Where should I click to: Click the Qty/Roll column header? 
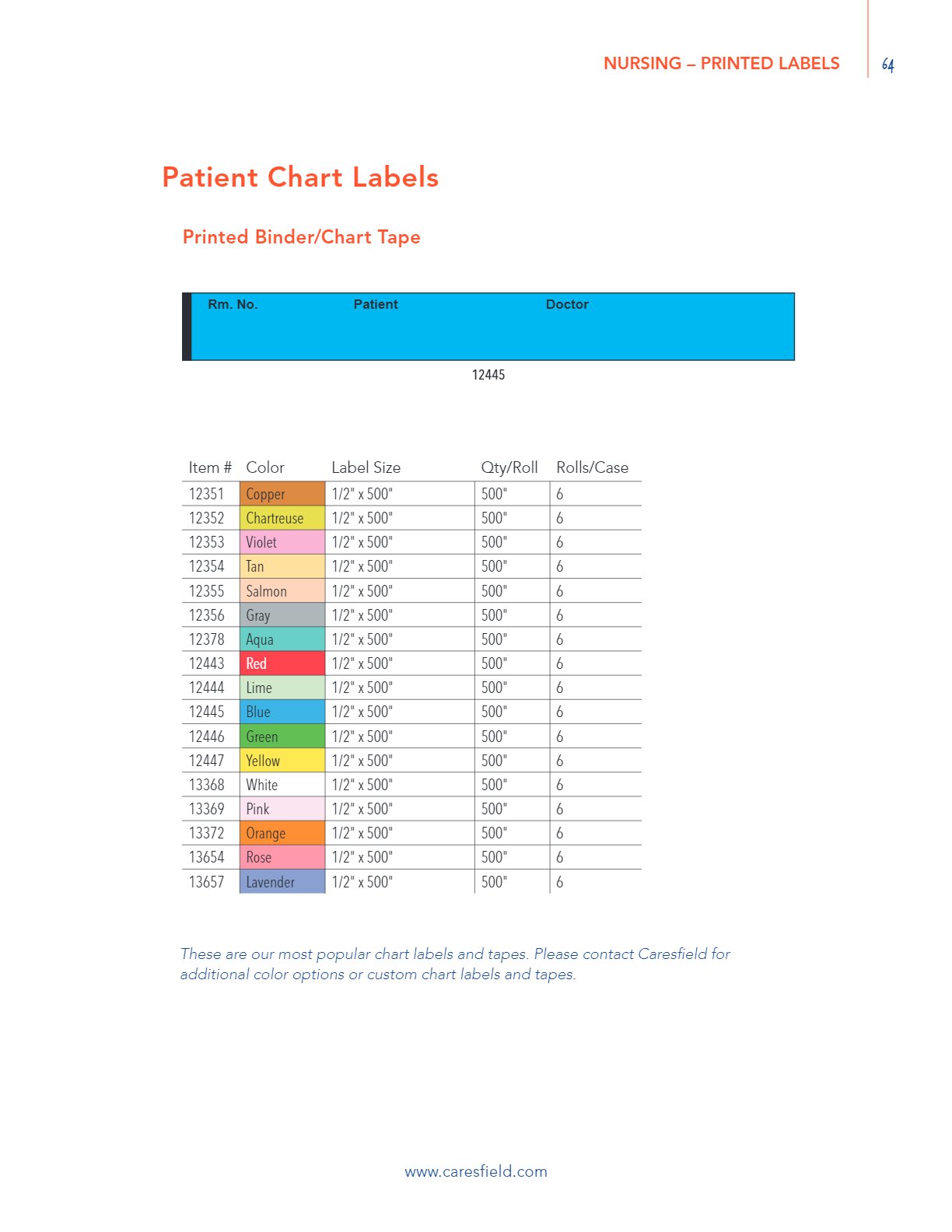(509, 467)
